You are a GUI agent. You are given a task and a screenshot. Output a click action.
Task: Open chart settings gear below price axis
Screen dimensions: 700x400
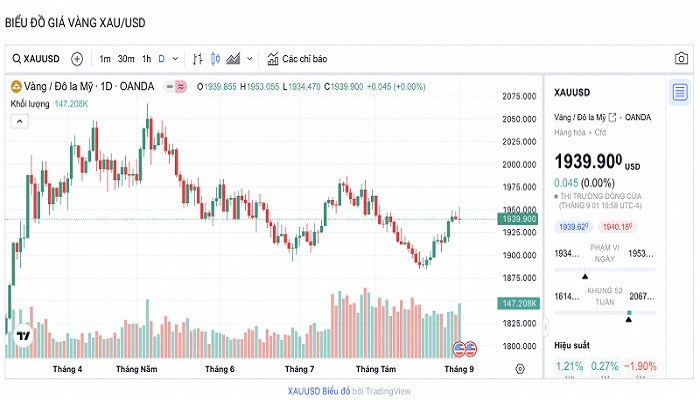pos(519,369)
